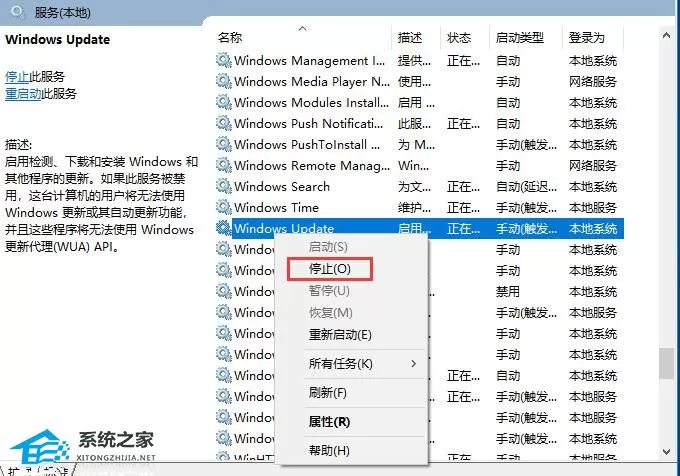Click the gear icon beside Windows Management Instrumentation
The image size is (680, 476).
(x=224, y=60)
